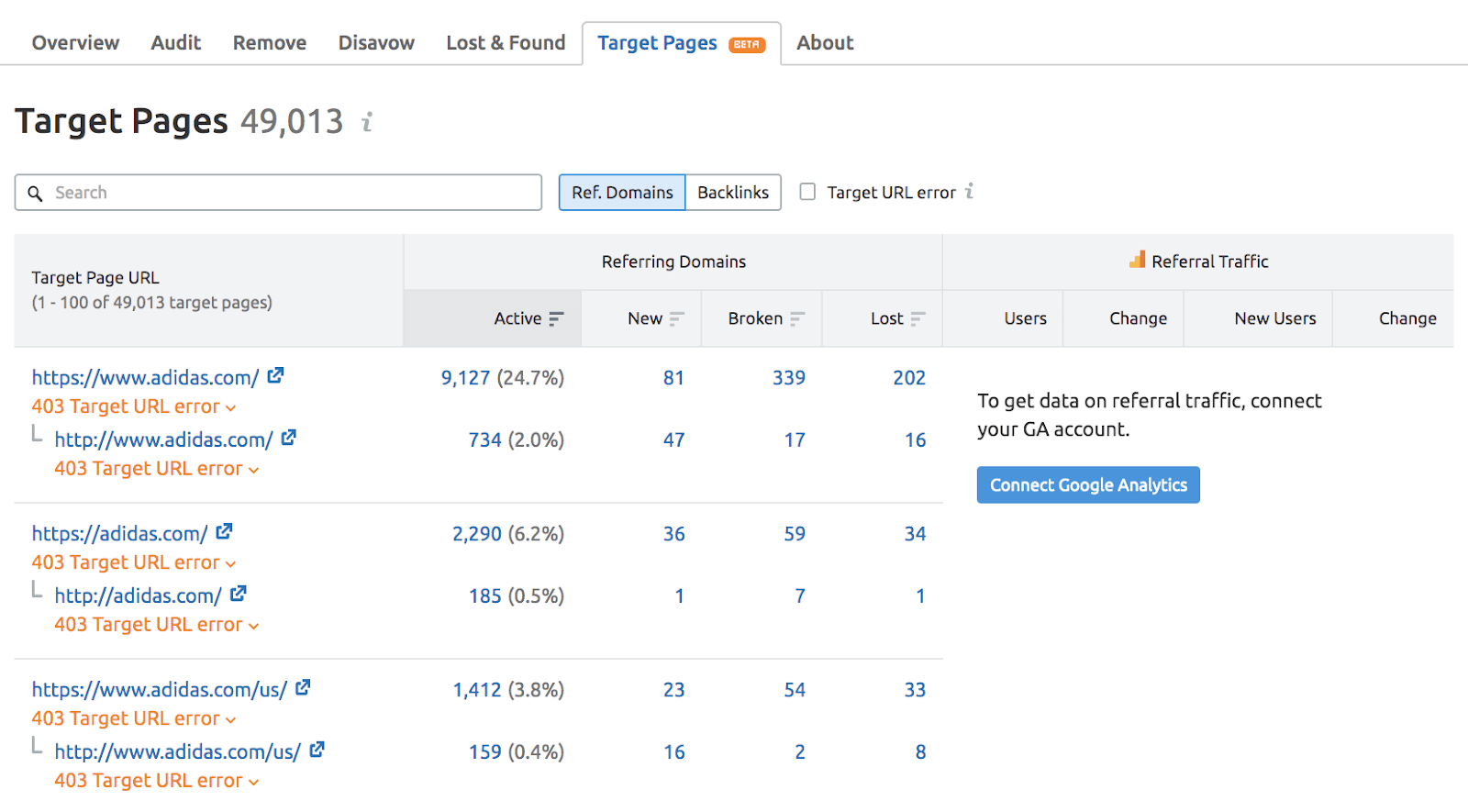Click Users column header
This screenshot has width=1468, height=812.
click(1025, 318)
